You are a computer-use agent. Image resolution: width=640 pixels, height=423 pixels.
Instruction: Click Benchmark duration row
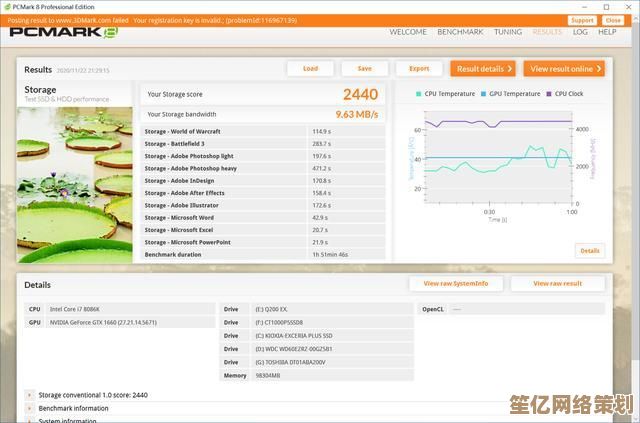pos(263,254)
